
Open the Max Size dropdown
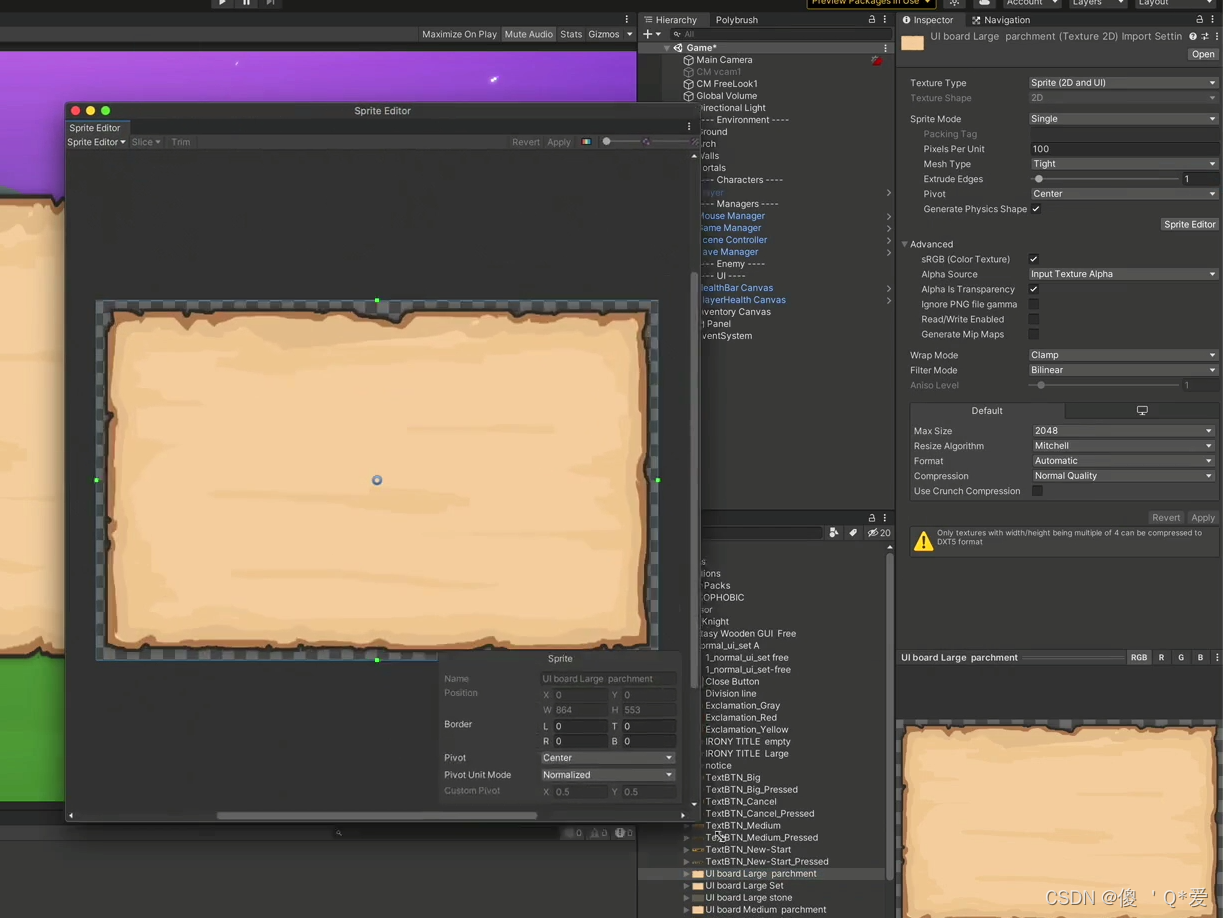(x=1123, y=431)
